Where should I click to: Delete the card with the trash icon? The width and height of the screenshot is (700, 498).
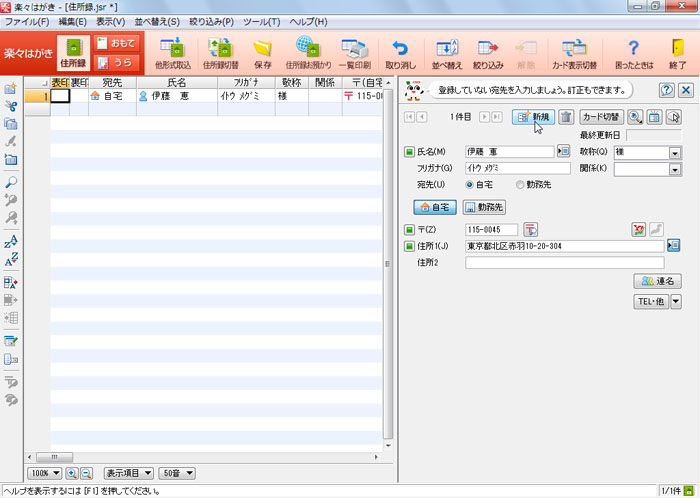(x=566, y=117)
